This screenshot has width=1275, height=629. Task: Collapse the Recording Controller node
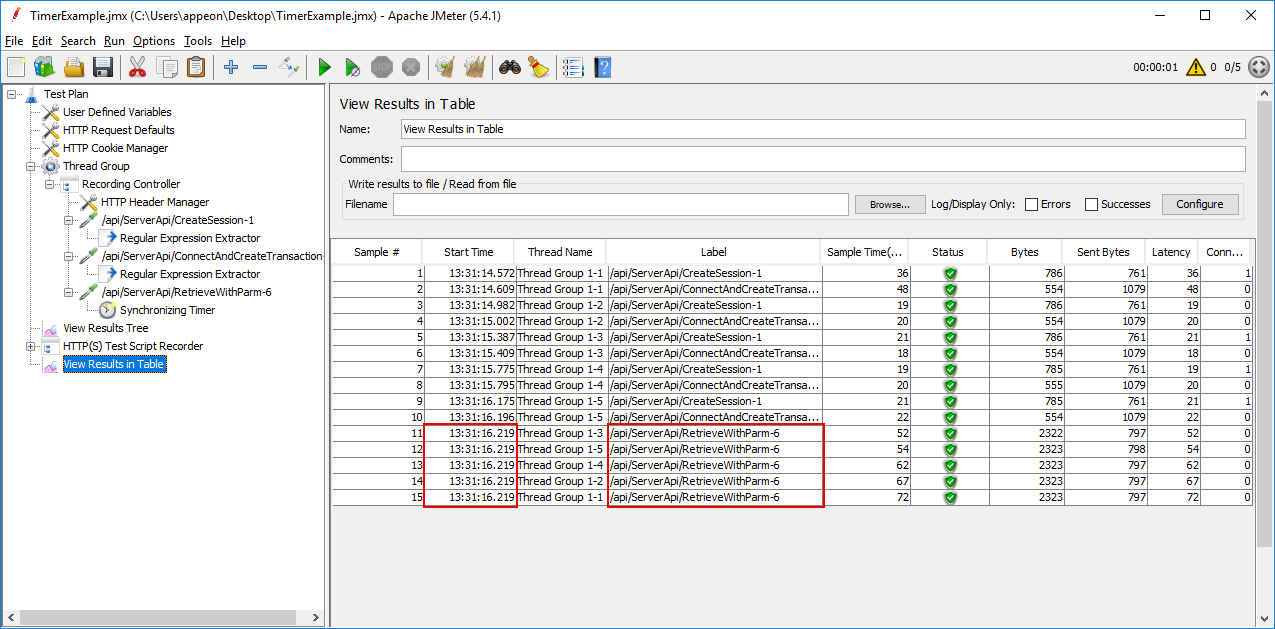(x=50, y=184)
